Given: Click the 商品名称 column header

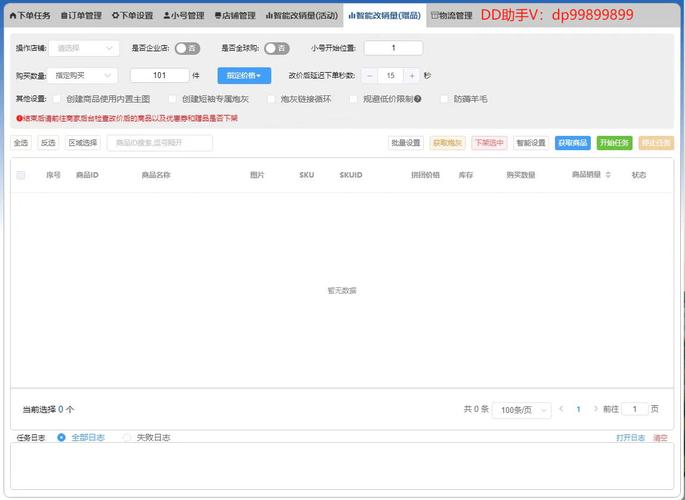Looking at the screenshot, I should click(156, 175).
